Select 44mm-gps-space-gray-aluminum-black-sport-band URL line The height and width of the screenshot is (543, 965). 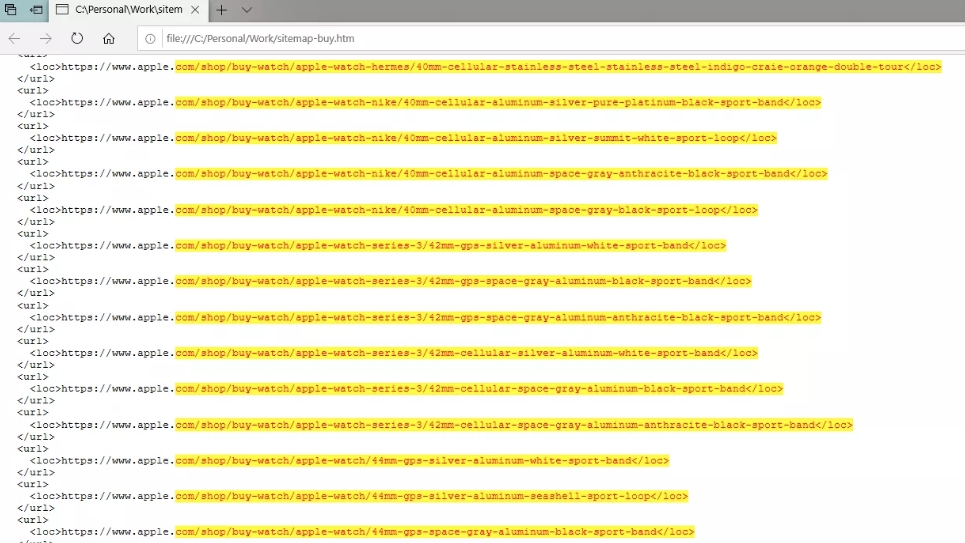362,533
